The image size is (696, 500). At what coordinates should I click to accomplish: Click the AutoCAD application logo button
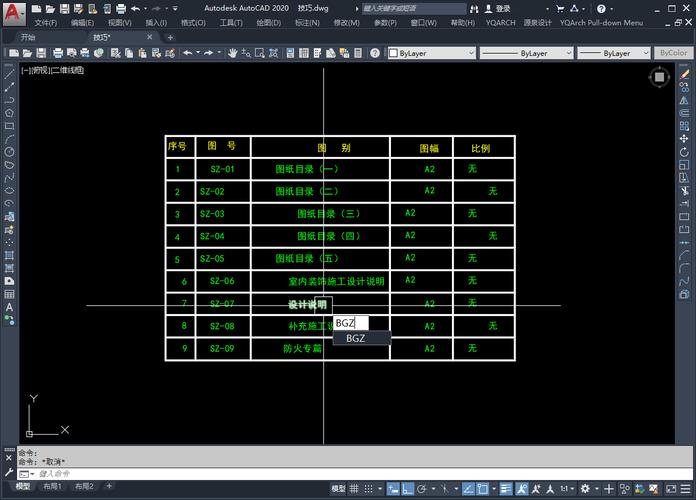tap(11, 10)
